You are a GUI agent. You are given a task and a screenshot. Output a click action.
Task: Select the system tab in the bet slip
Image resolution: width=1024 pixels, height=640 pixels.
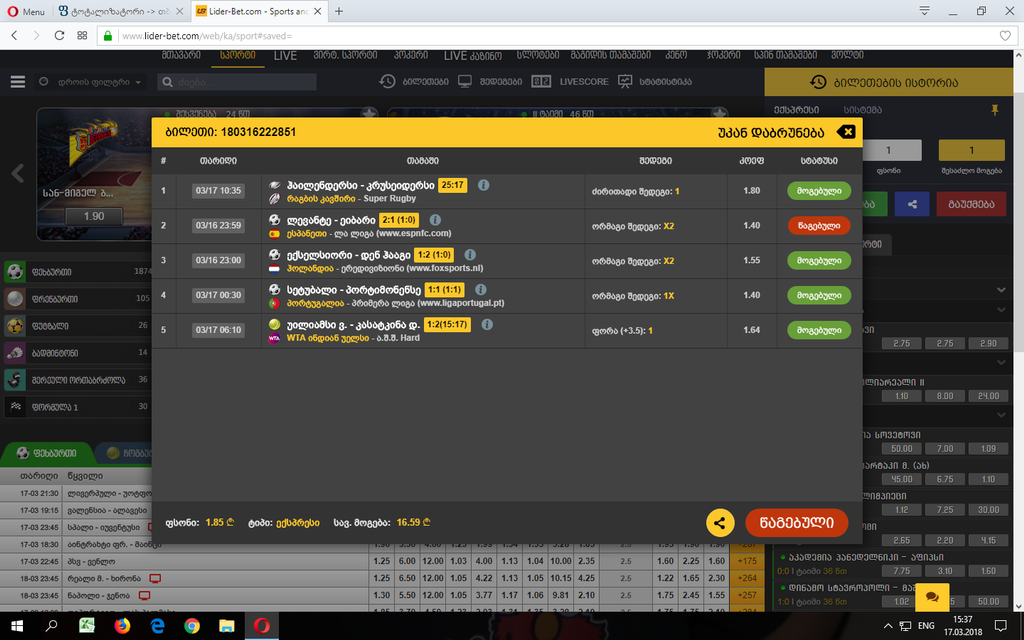862,110
